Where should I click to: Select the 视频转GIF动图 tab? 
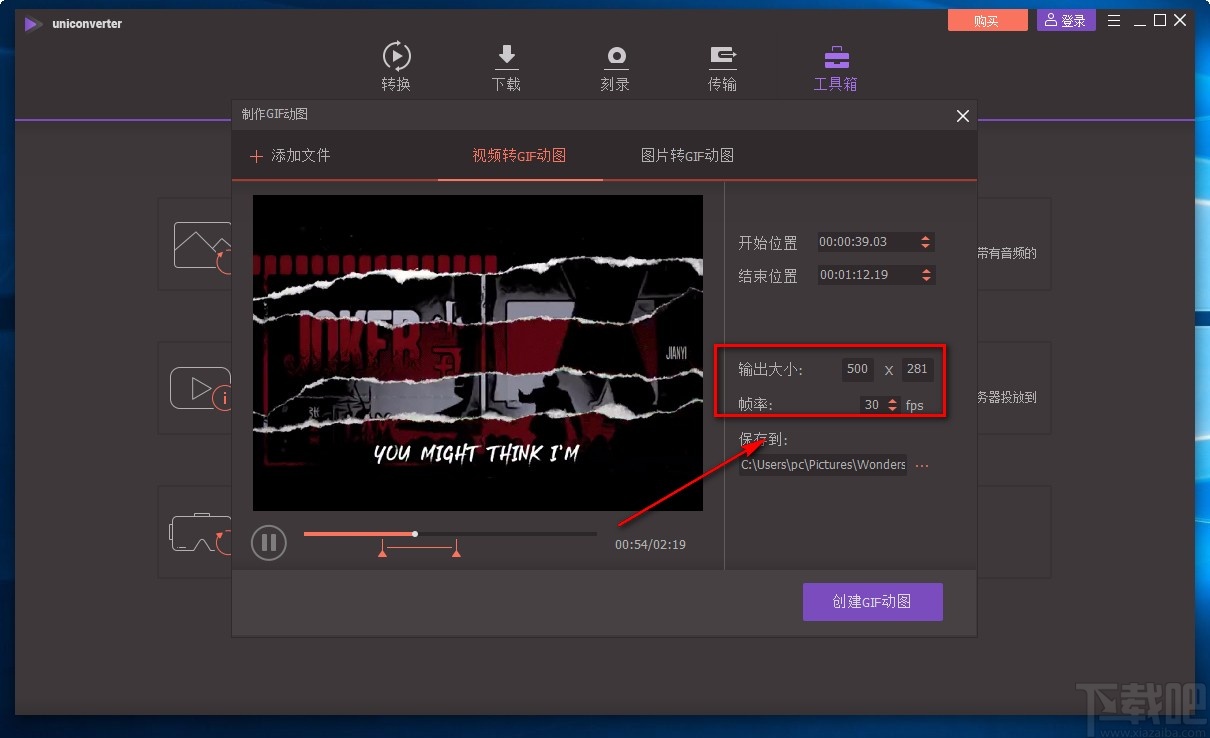coord(519,155)
